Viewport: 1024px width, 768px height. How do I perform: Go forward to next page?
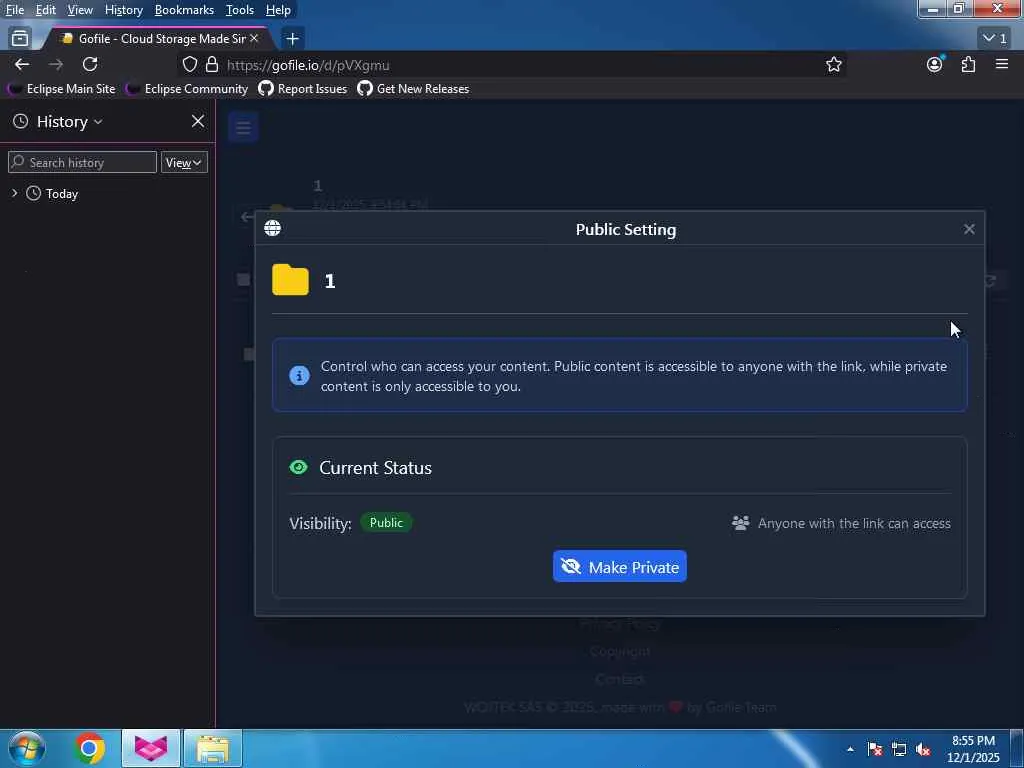pyautogui.click(x=56, y=65)
